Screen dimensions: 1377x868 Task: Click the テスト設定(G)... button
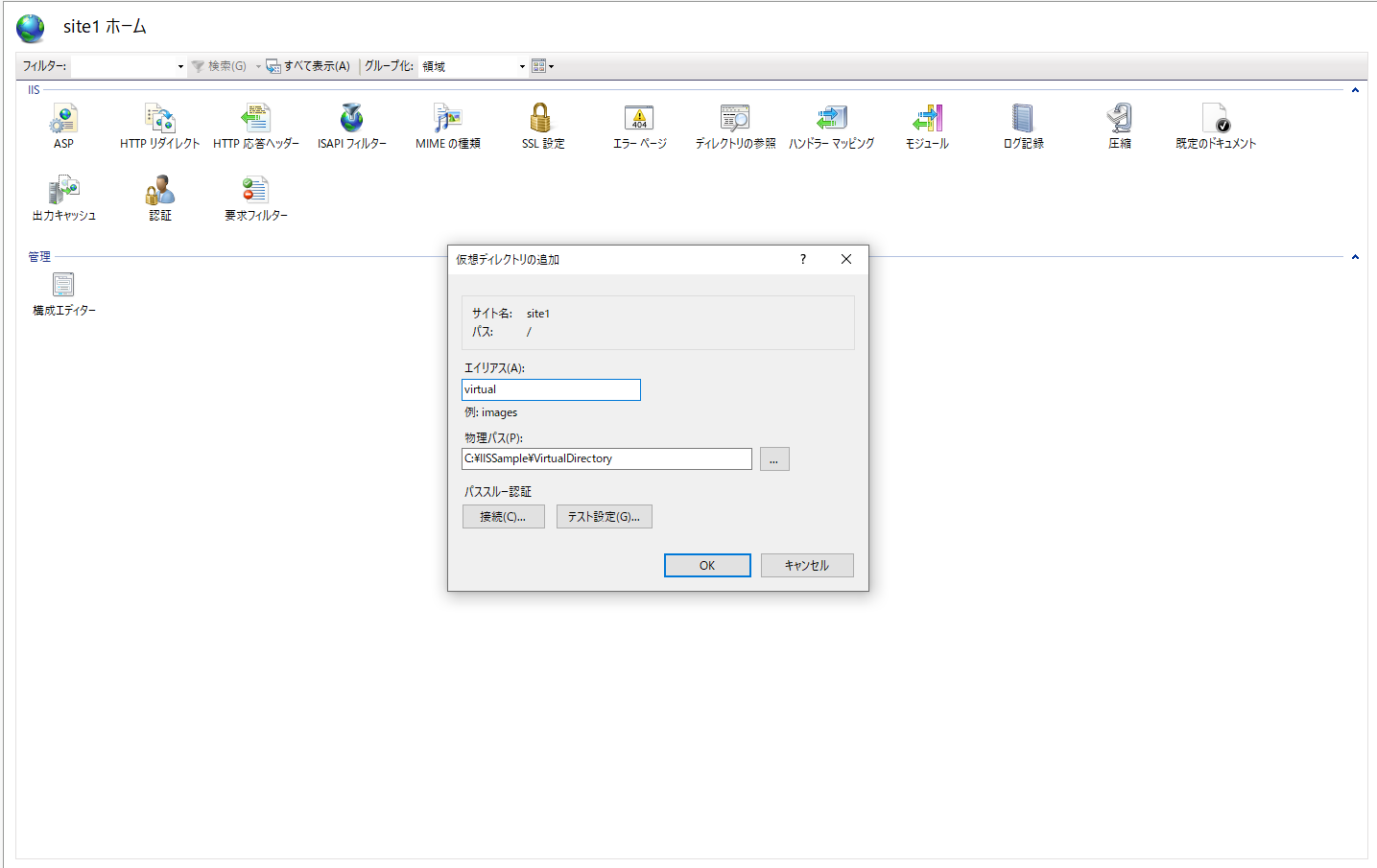pos(605,516)
